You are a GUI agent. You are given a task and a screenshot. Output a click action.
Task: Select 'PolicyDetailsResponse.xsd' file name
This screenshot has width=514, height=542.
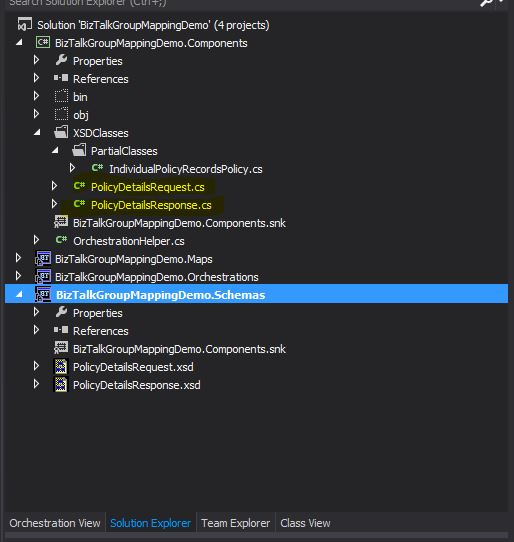(137, 385)
